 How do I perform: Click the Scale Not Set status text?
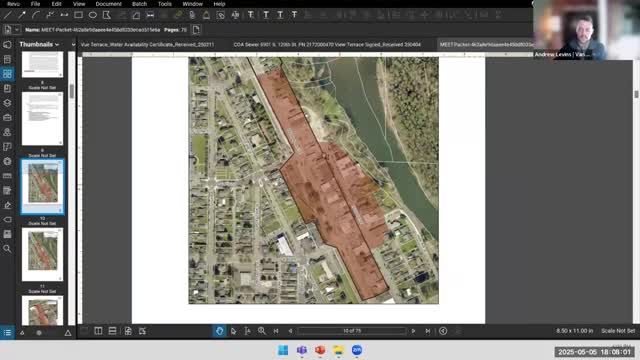pos(618,331)
